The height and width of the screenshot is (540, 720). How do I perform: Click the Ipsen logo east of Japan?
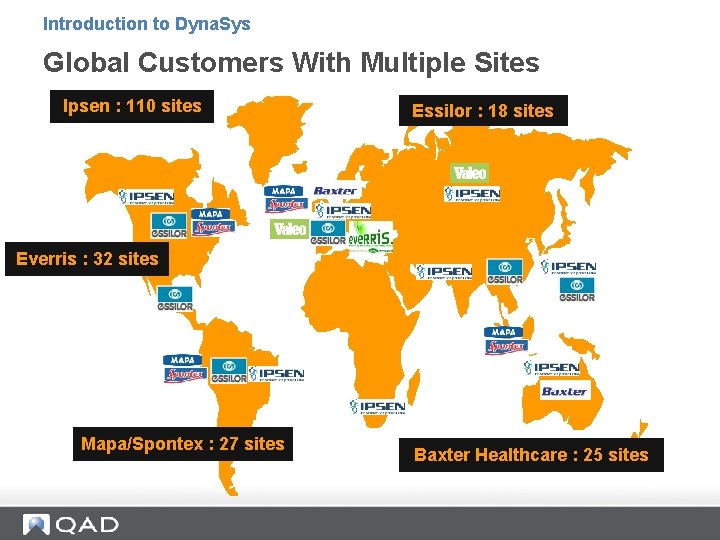[568, 267]
